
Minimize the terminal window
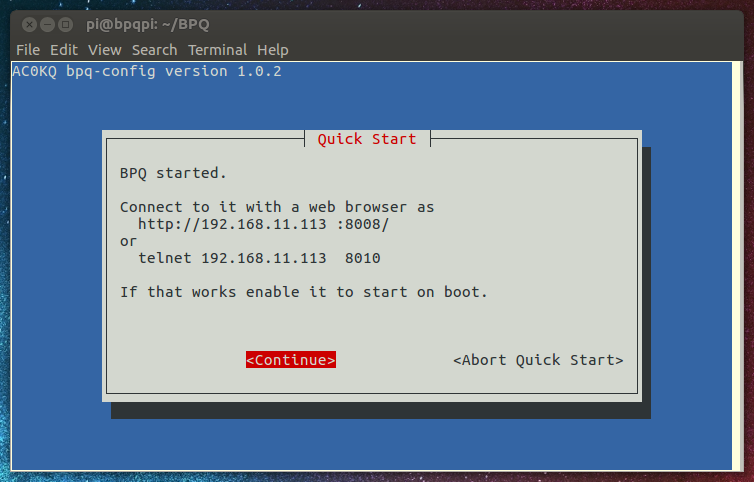(47, 24)
